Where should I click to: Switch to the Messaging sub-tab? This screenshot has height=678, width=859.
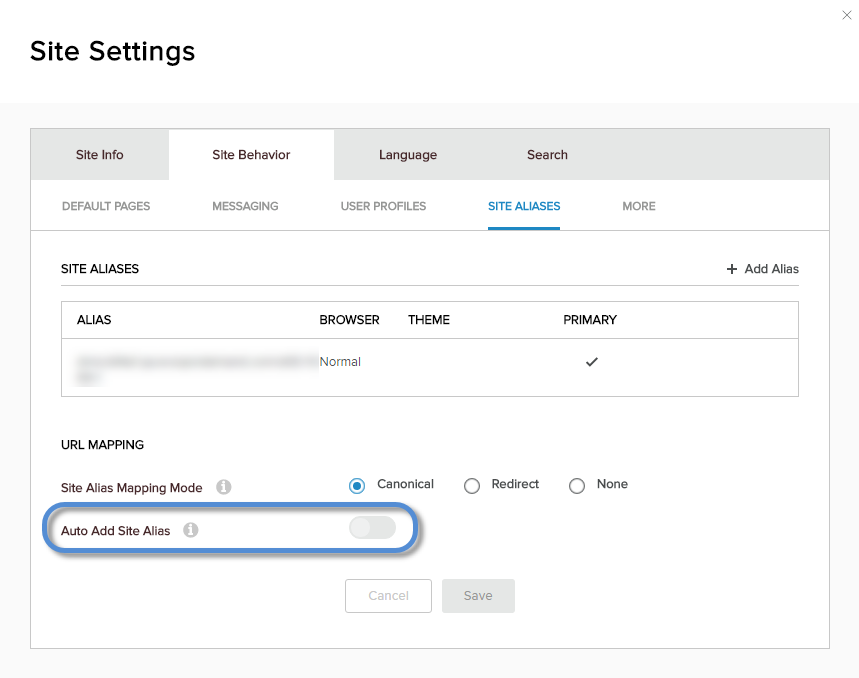point(245,206)
